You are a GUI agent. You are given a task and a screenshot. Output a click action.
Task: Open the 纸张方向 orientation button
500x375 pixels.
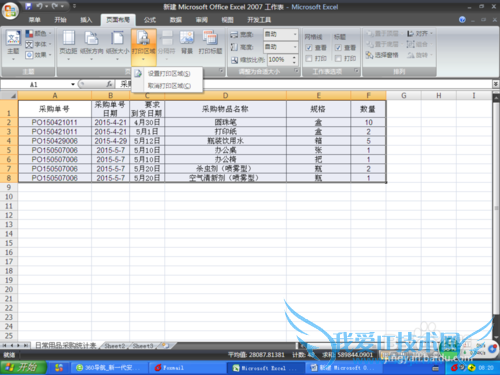click(91, 45)
